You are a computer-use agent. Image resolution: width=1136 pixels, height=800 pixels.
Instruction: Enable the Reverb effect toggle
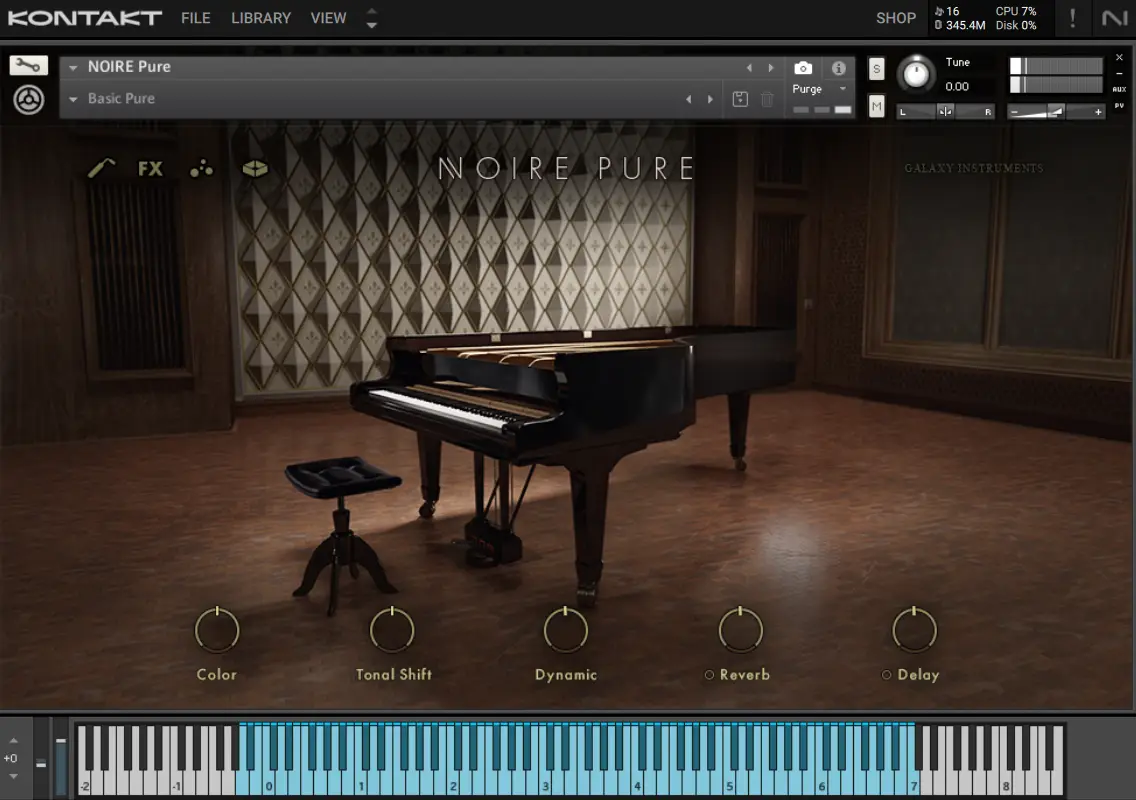tap(709, 675)
